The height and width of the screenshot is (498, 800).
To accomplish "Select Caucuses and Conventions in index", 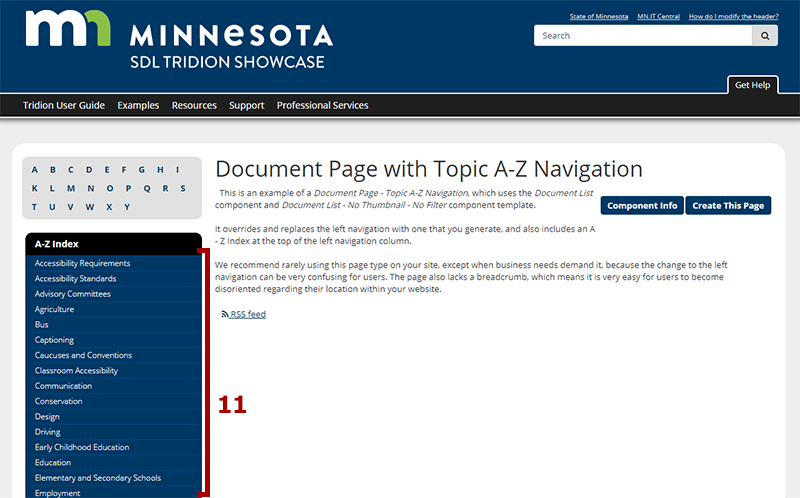I will click(83, 355).
